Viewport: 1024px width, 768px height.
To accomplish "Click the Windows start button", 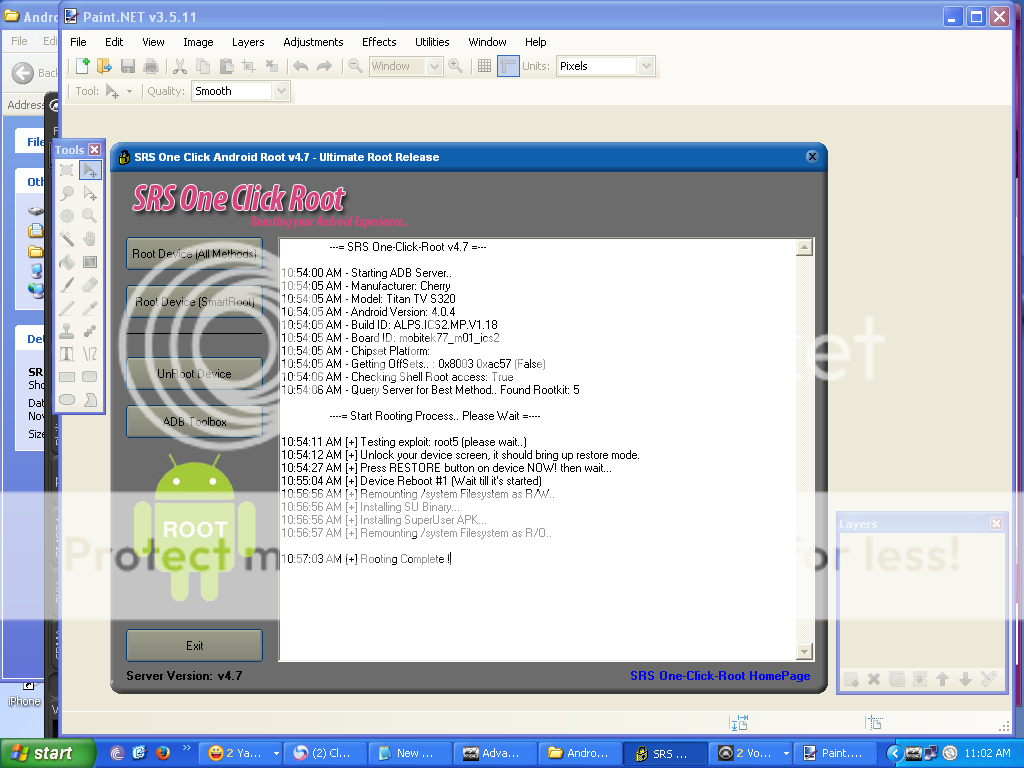I will click(41, 753).
